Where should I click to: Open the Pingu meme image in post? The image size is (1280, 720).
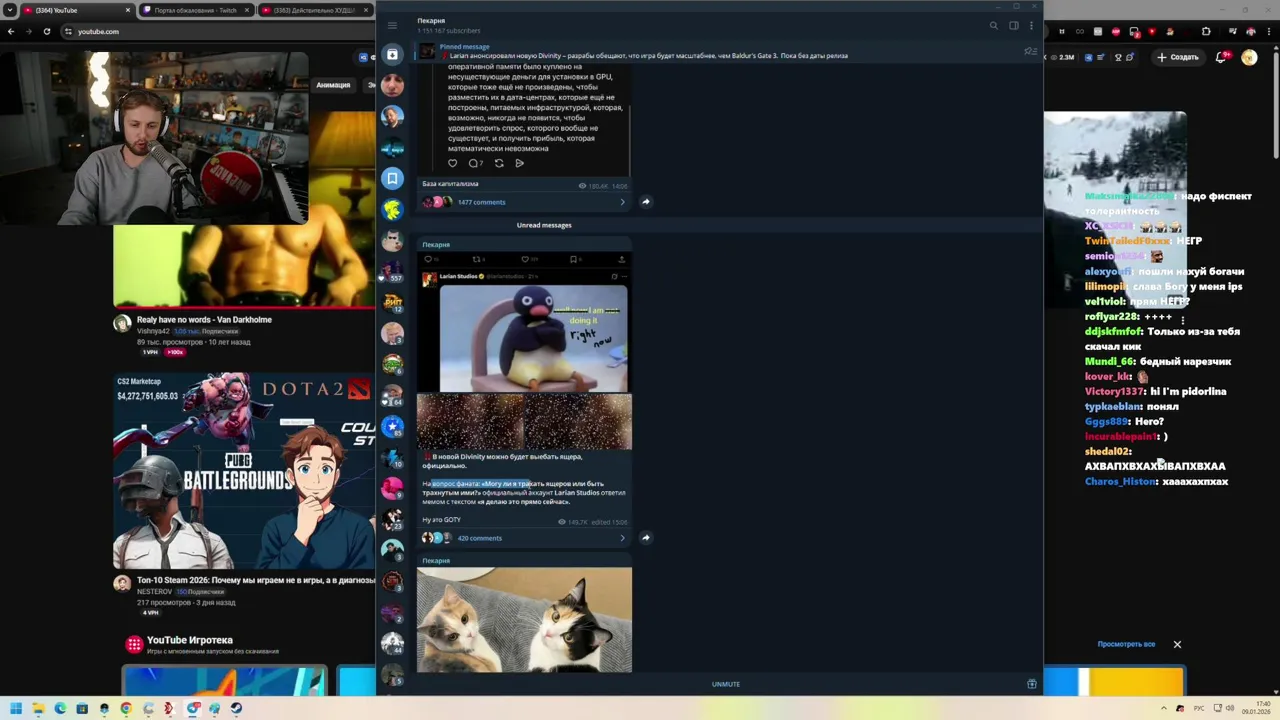click(533, 339)
